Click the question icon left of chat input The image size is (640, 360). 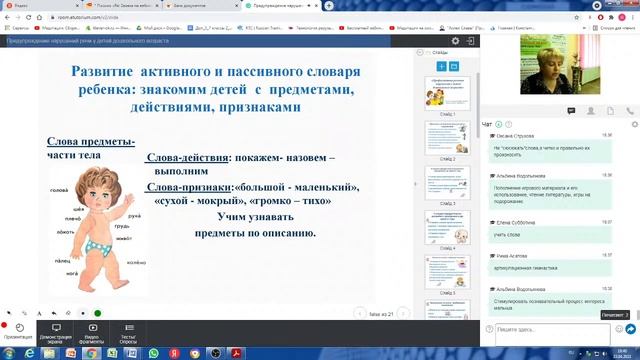coord(489,329)
